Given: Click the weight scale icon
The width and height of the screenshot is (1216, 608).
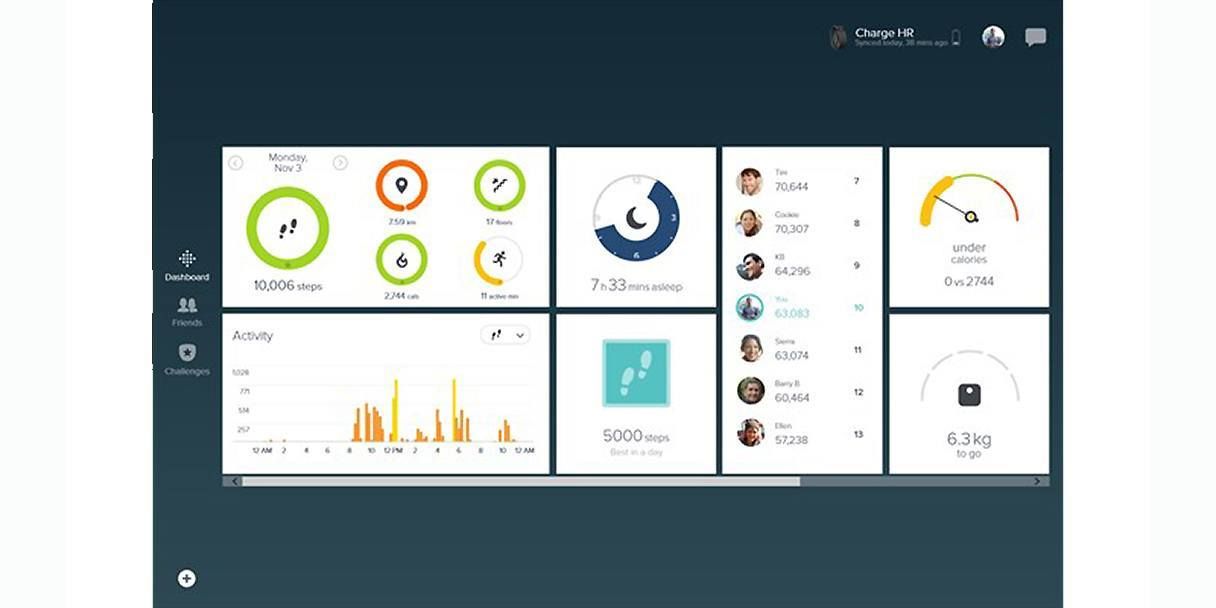Looking at the screenshot, I should point(969,394).
